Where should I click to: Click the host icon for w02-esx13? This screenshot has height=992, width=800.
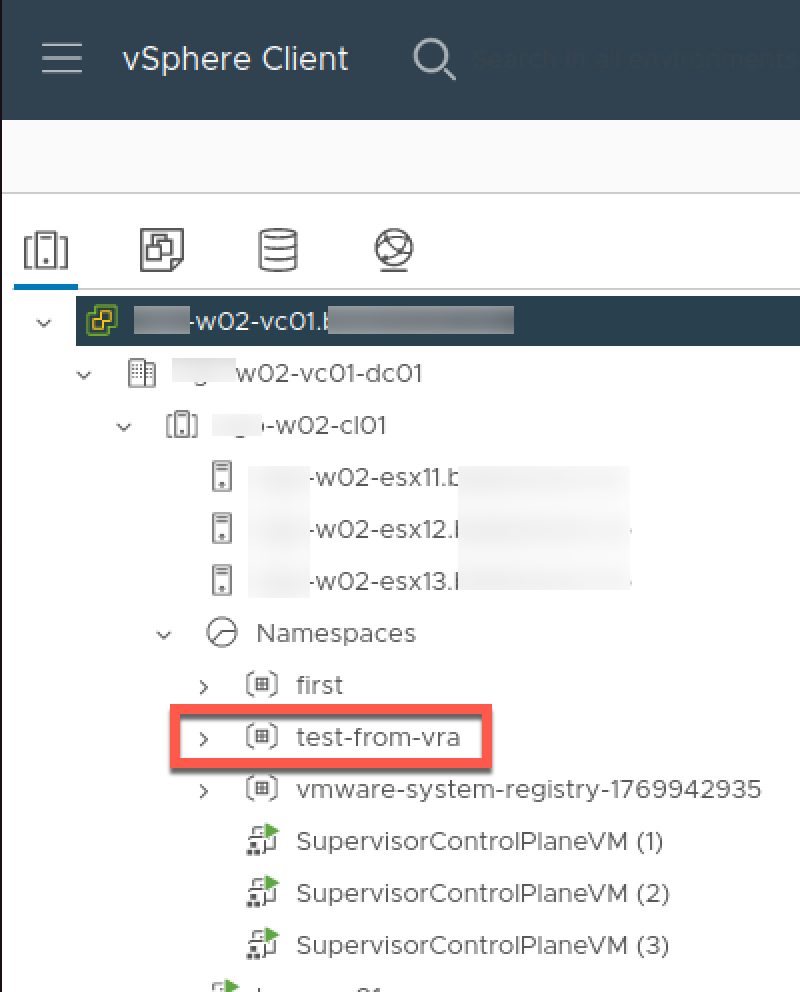click(222, 580)
